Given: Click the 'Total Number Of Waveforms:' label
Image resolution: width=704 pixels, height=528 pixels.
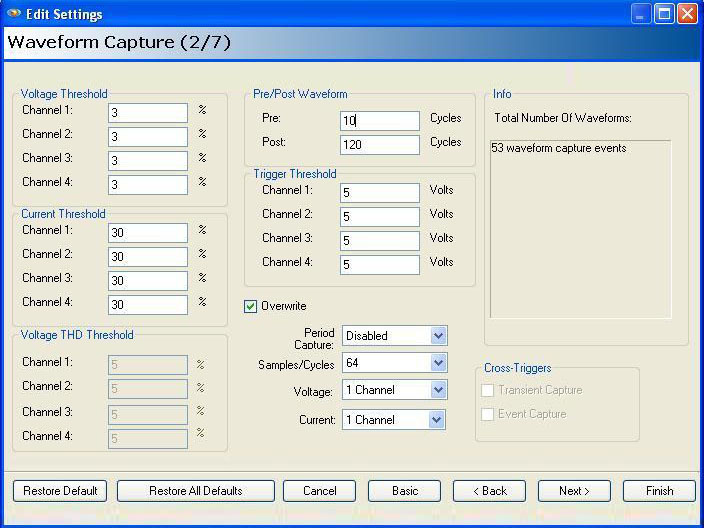Looking at the screenshot, I should 563,118.
